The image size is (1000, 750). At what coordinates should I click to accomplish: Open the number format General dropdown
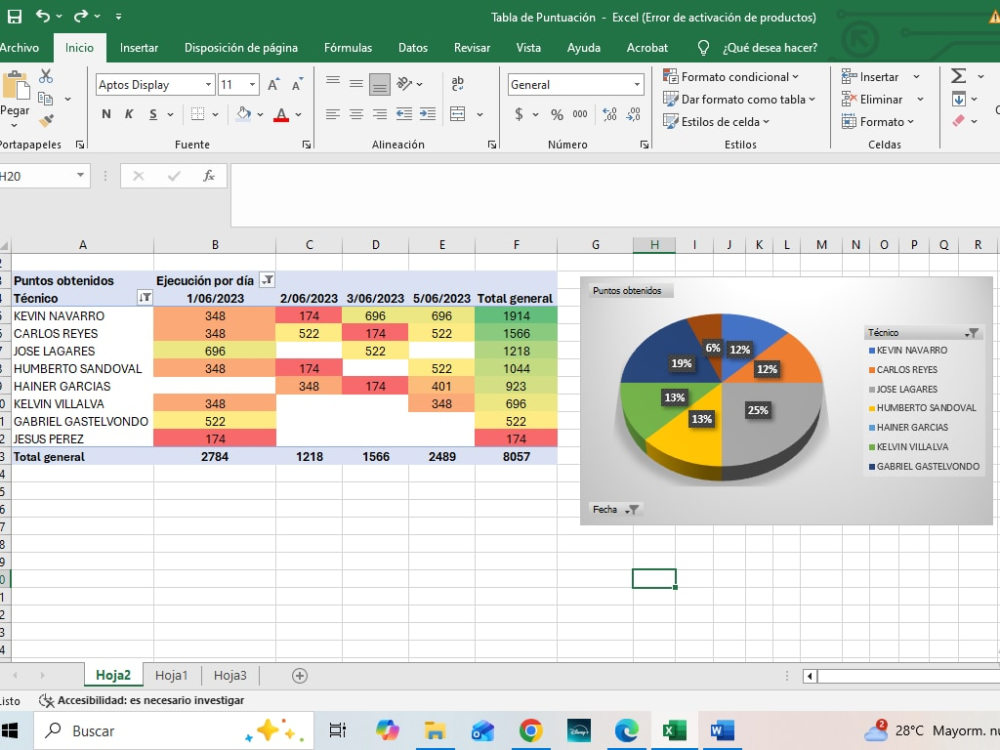click(636, 85)
